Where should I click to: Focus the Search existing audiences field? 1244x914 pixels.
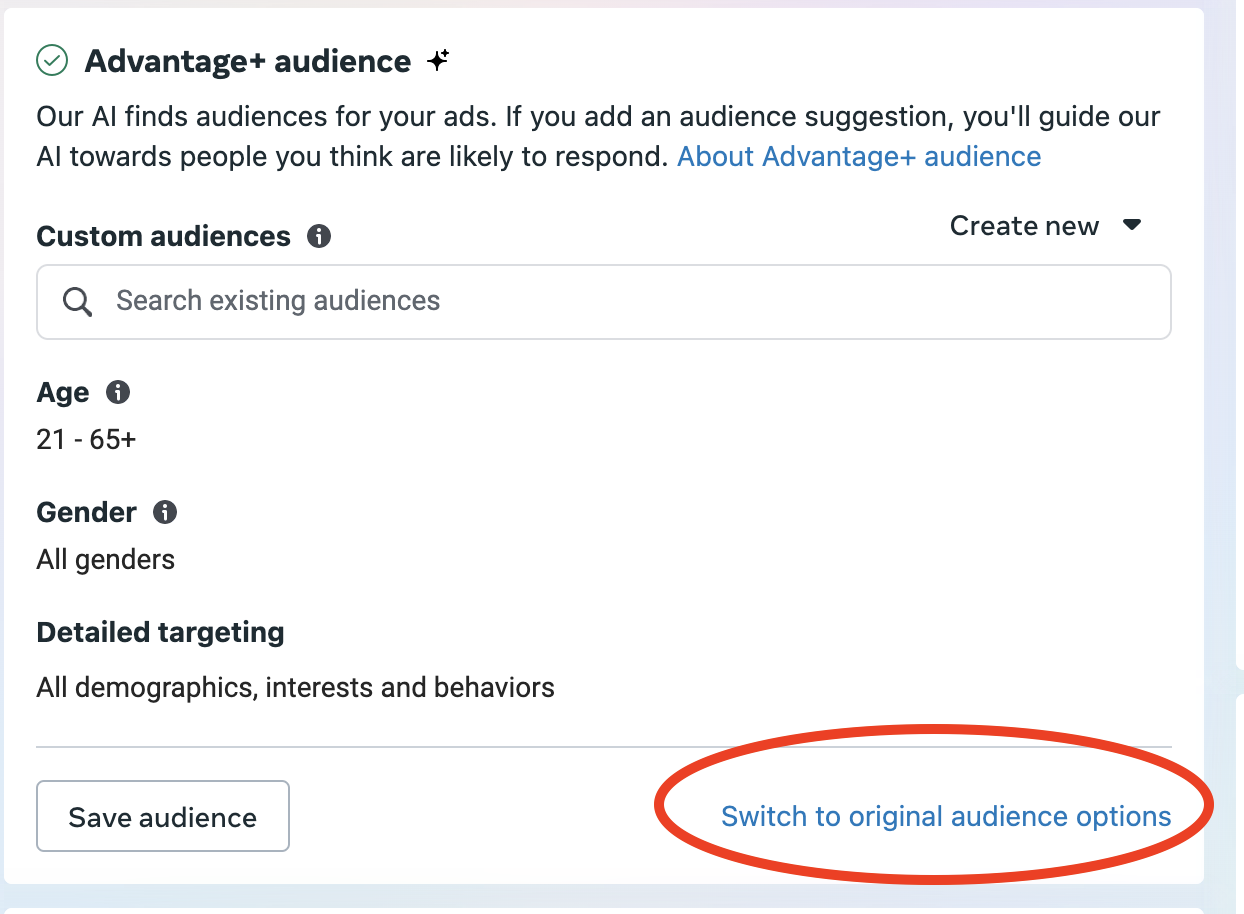[620, 301]
